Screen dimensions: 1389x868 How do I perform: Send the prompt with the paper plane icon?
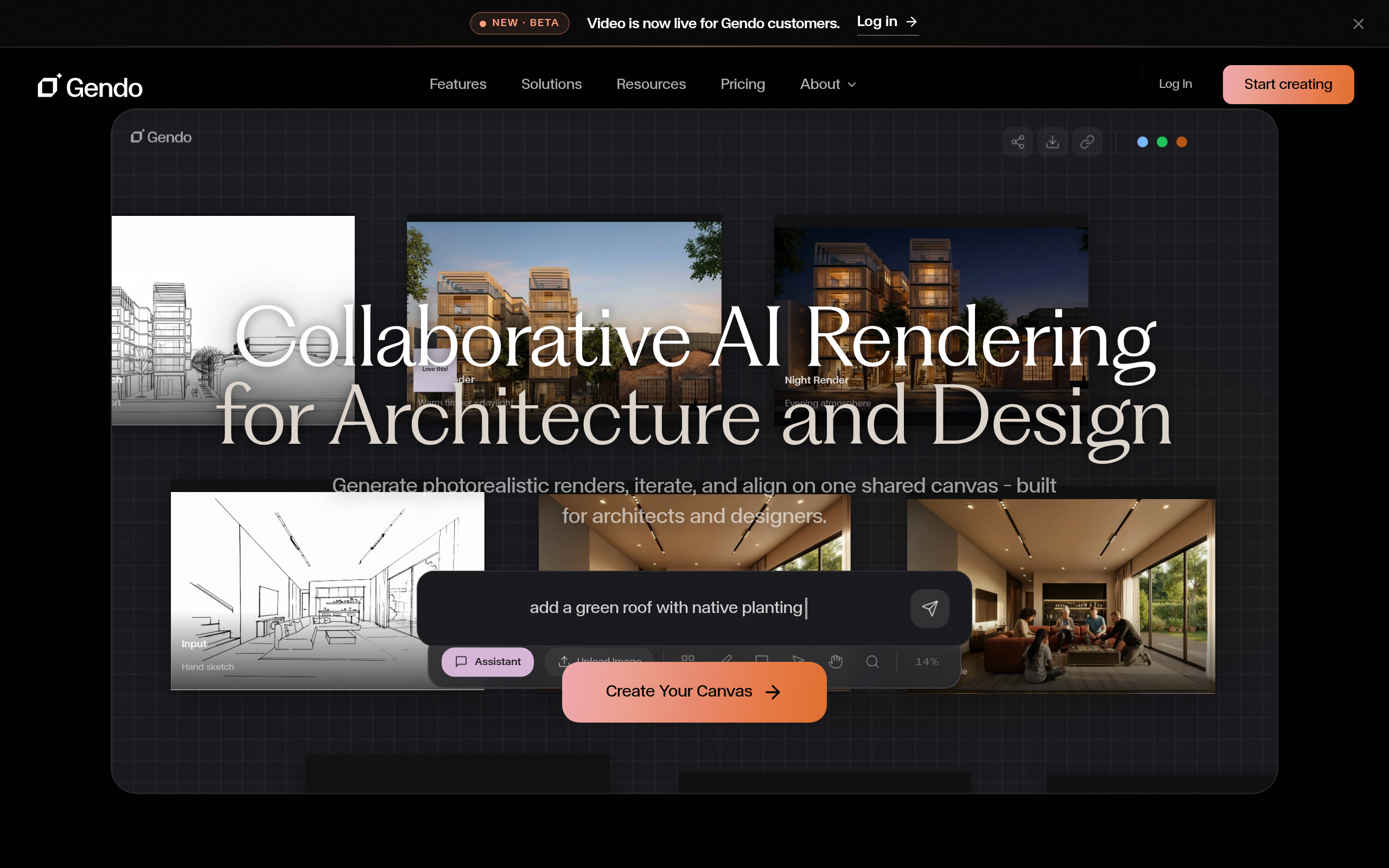click(930, 608)
